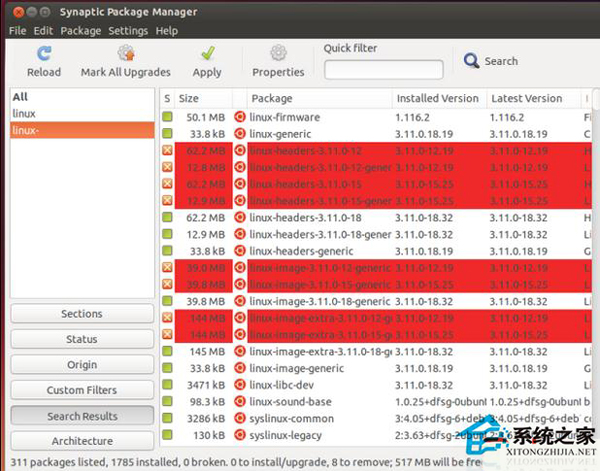600x471 pixels.
Task: Click removal mark box for linux-headers-3.11.0-12
Action: [167, 150]
